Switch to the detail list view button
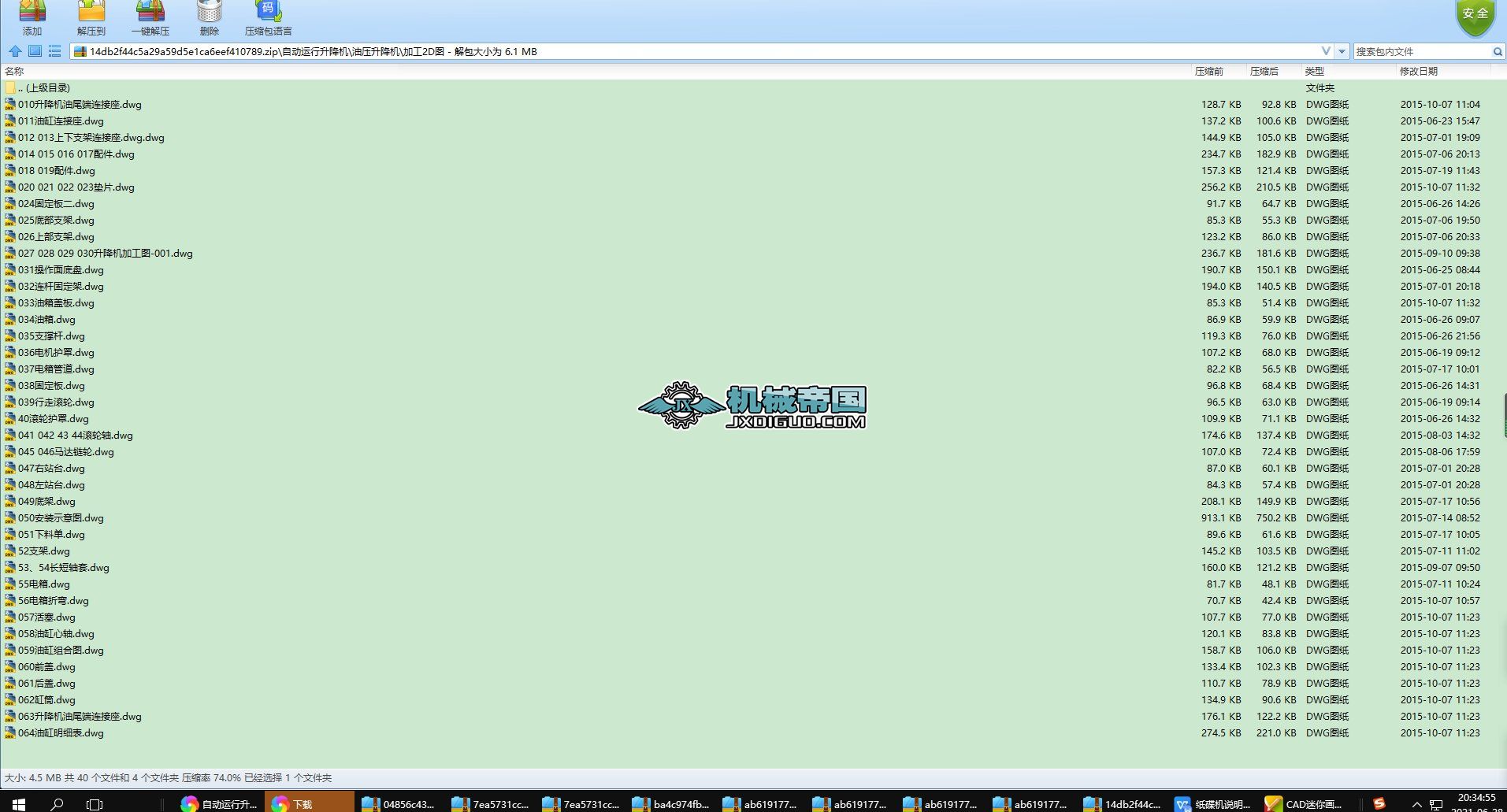The height and width of the screenshot is (812, 1507). 54,51
